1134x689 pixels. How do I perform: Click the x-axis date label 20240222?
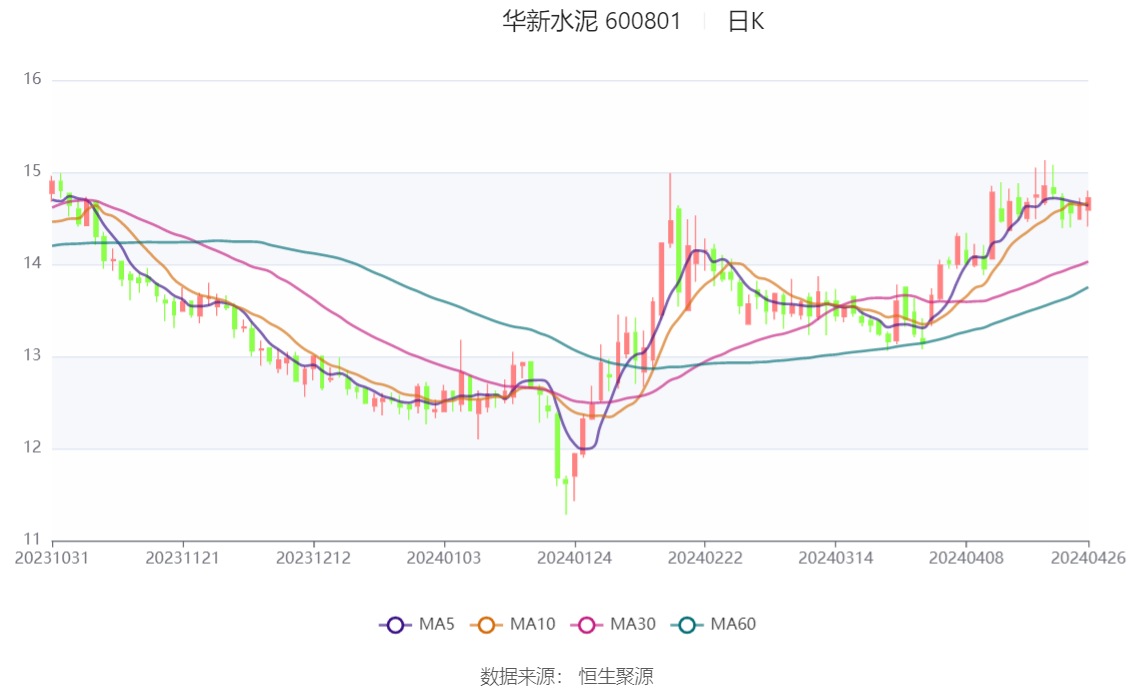click(x=705, y=558)
